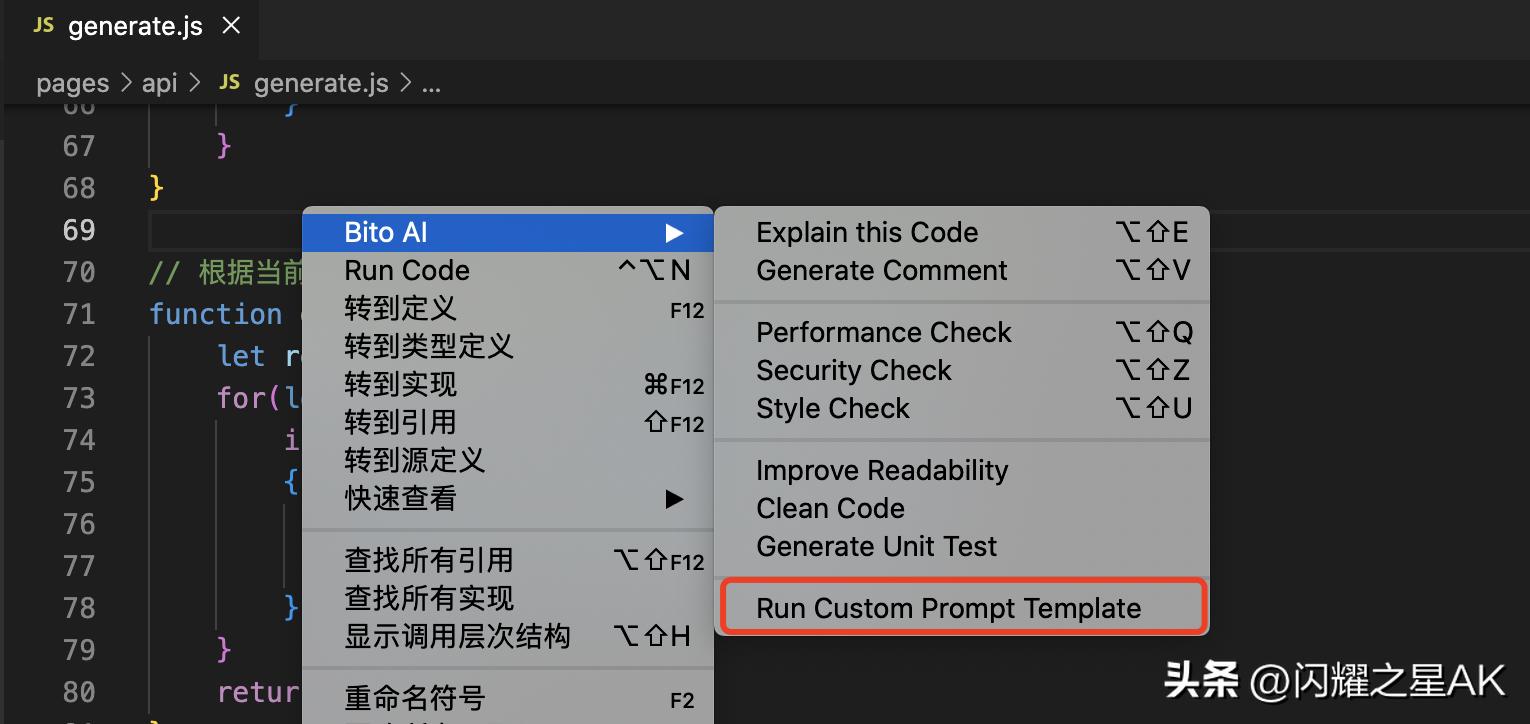Open the Bito AI menu entry
The image size is (1530, 724).
508,233
